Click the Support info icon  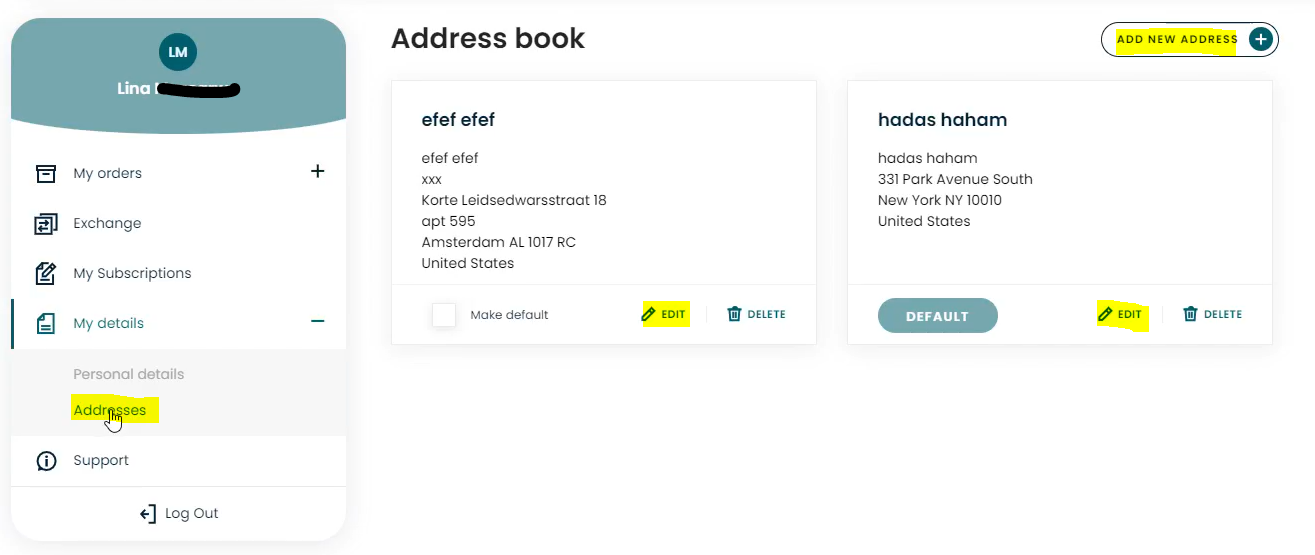[x=46, y=461]
